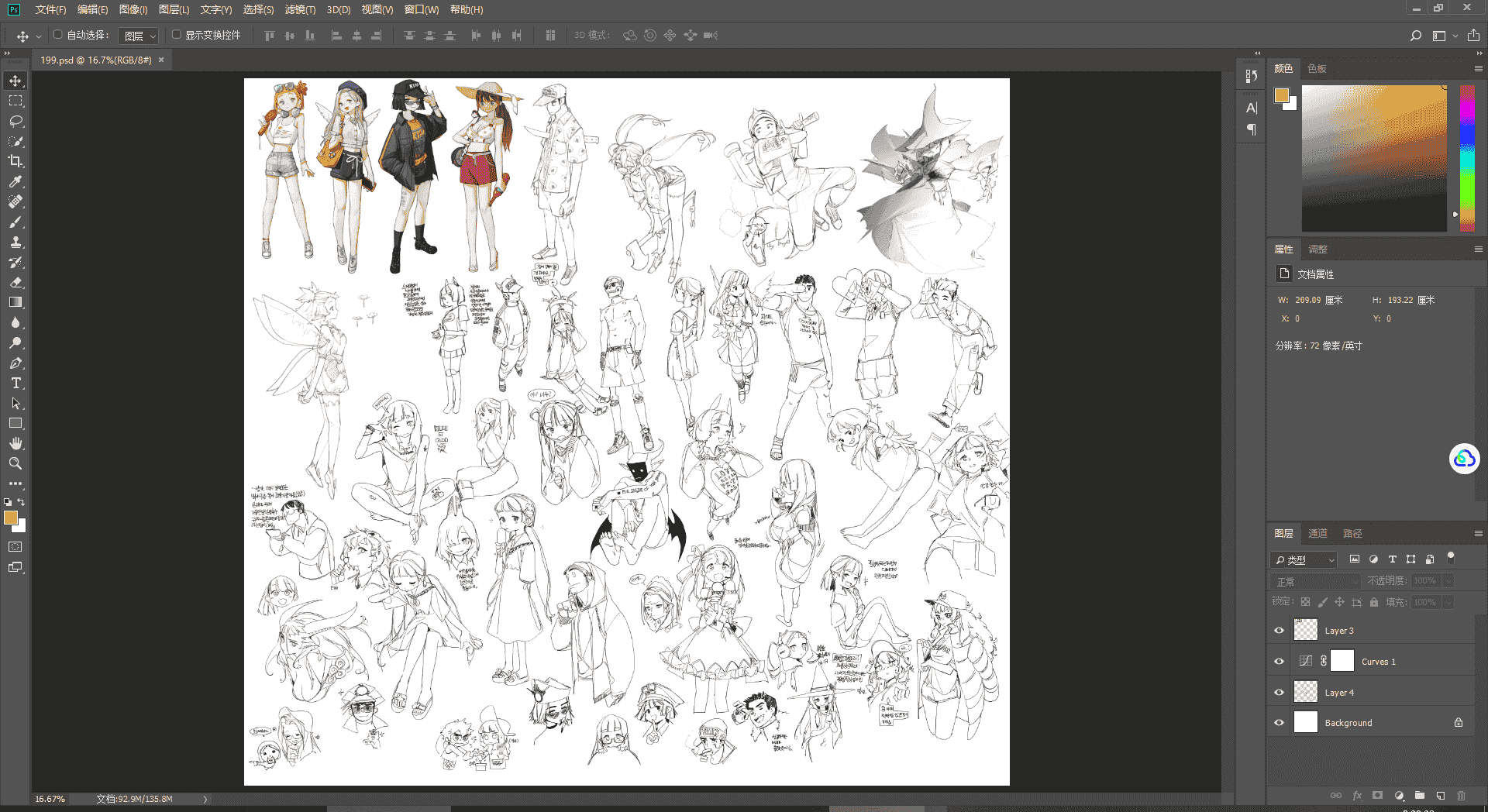Open the Layers panel options menu
The height and width of the screenshot is (812, 1488).
point(1478,534)
